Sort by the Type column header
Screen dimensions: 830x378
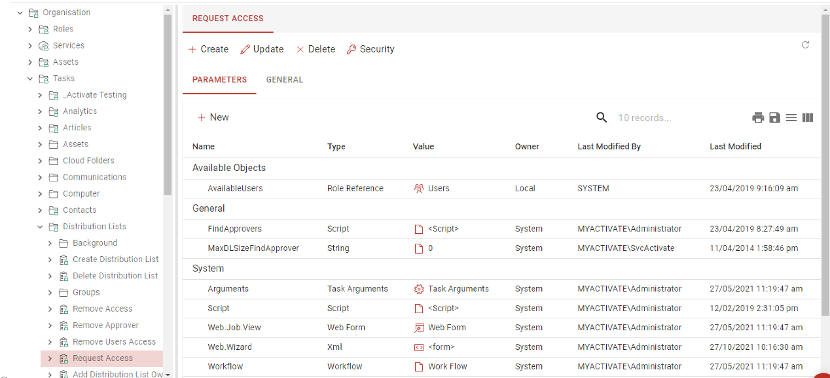coord(335,147)
